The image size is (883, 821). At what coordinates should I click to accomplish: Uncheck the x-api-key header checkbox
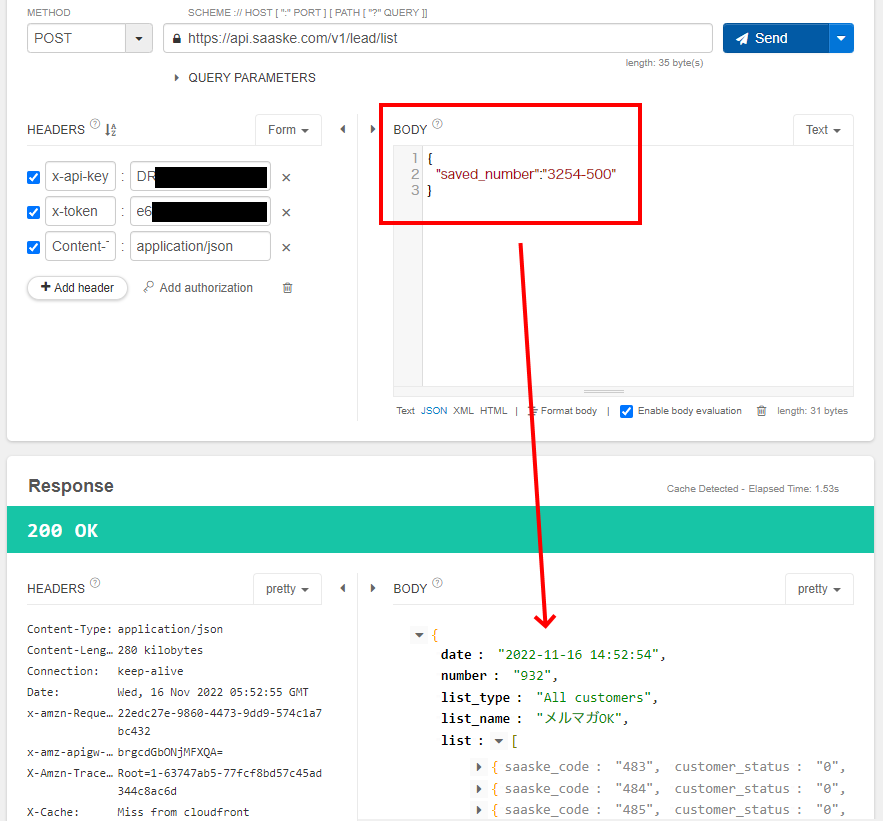pyautogui.click(x=34, y=178)
